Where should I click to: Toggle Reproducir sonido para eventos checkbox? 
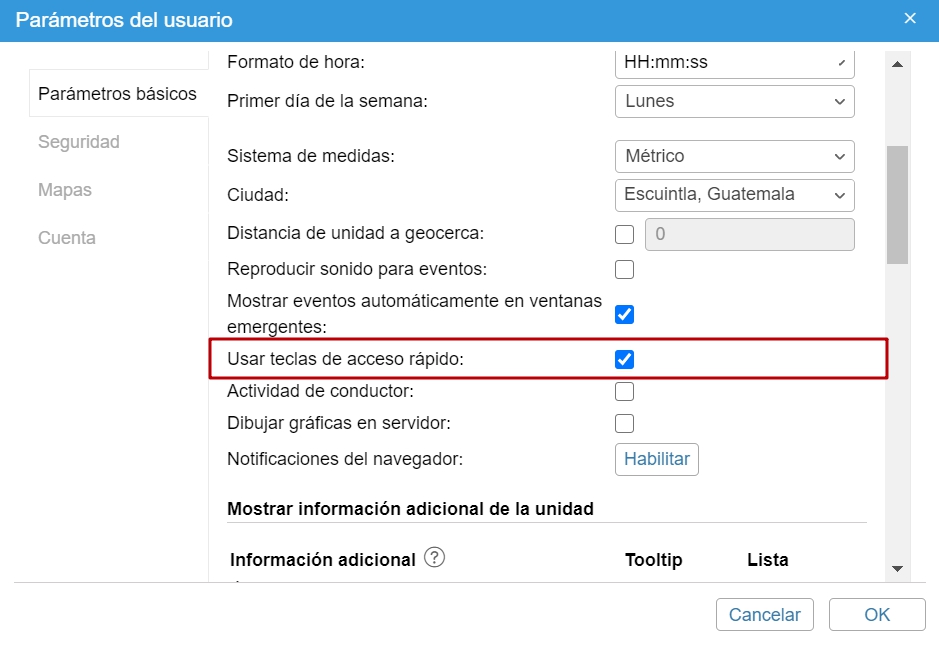pyautogui.click(x=625, y=269)
